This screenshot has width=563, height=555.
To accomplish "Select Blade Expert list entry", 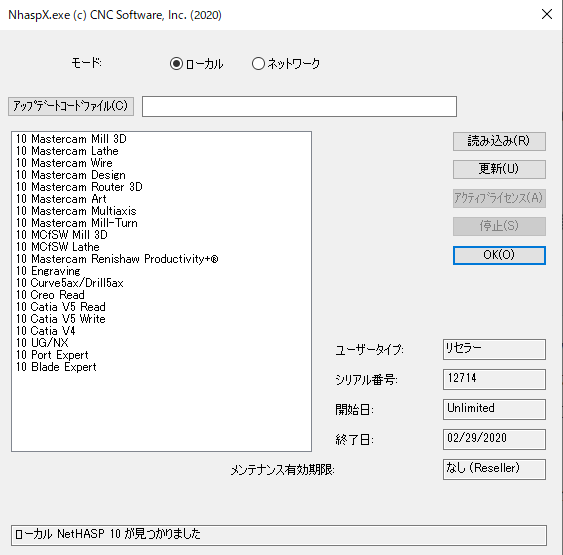I will coord(56,367).
